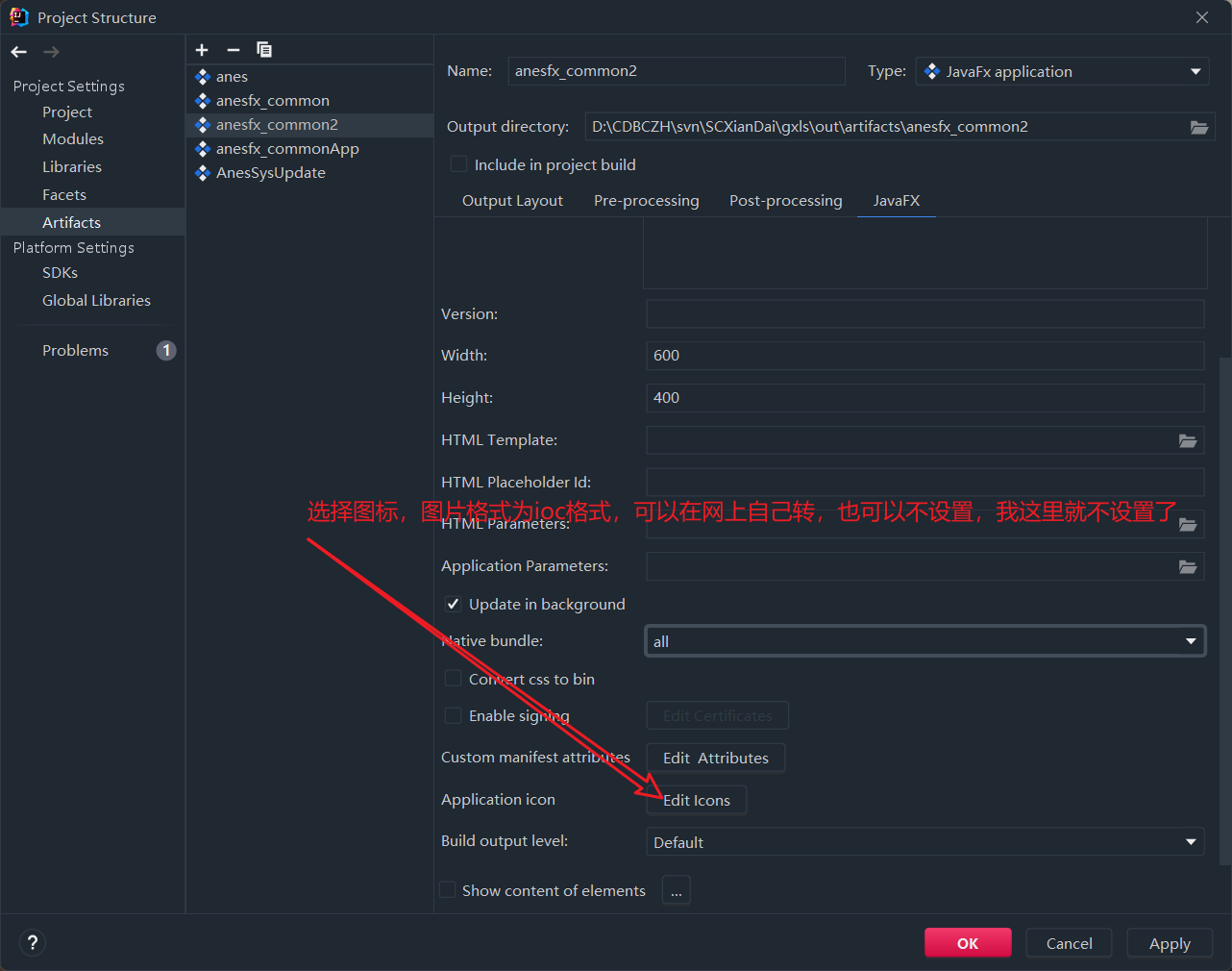Screen dimensions: 1232x971
Task: Switch to Output Layout tab
Action: [x=512, y=200]
